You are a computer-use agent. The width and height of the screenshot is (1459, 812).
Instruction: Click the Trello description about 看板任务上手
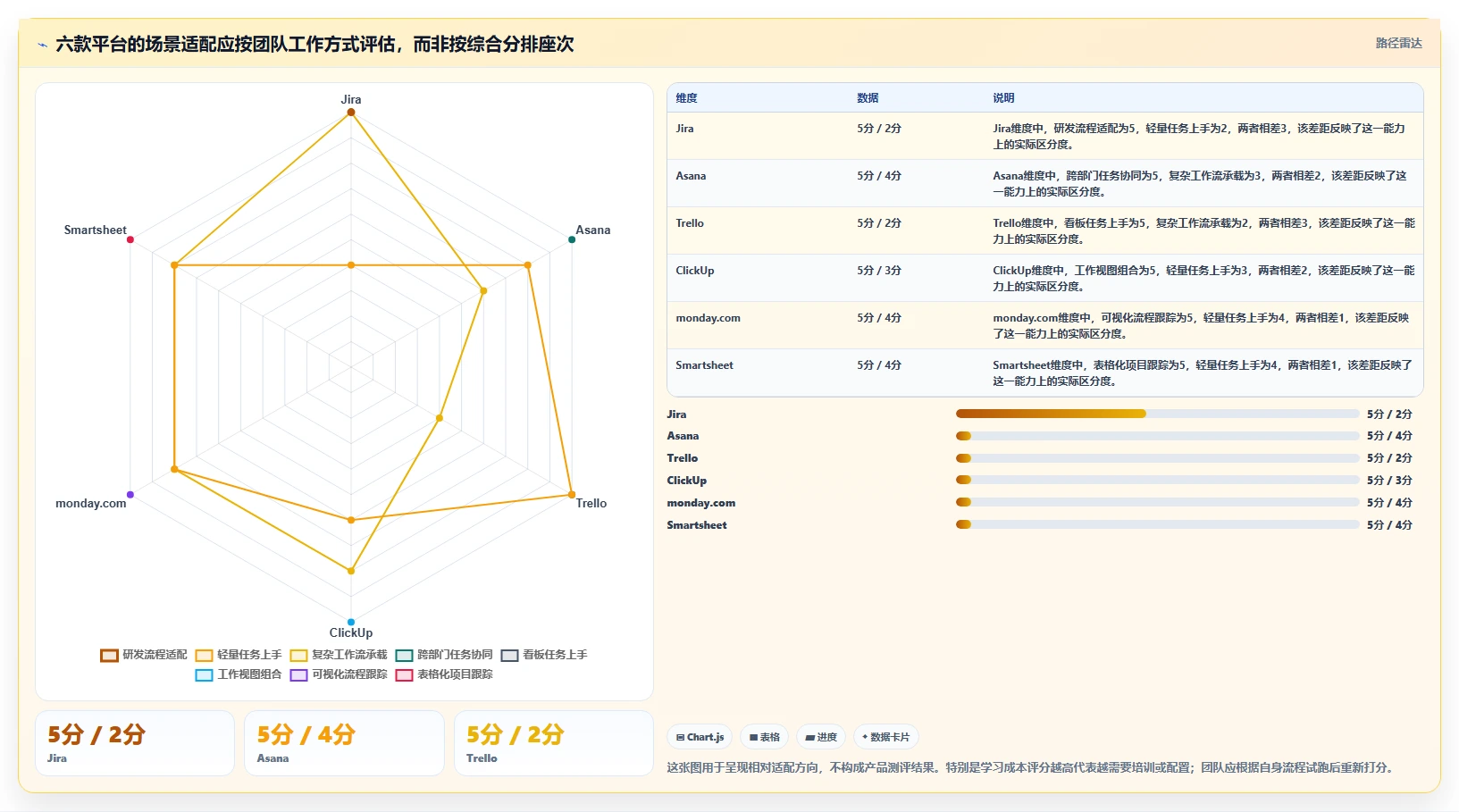1203,231
